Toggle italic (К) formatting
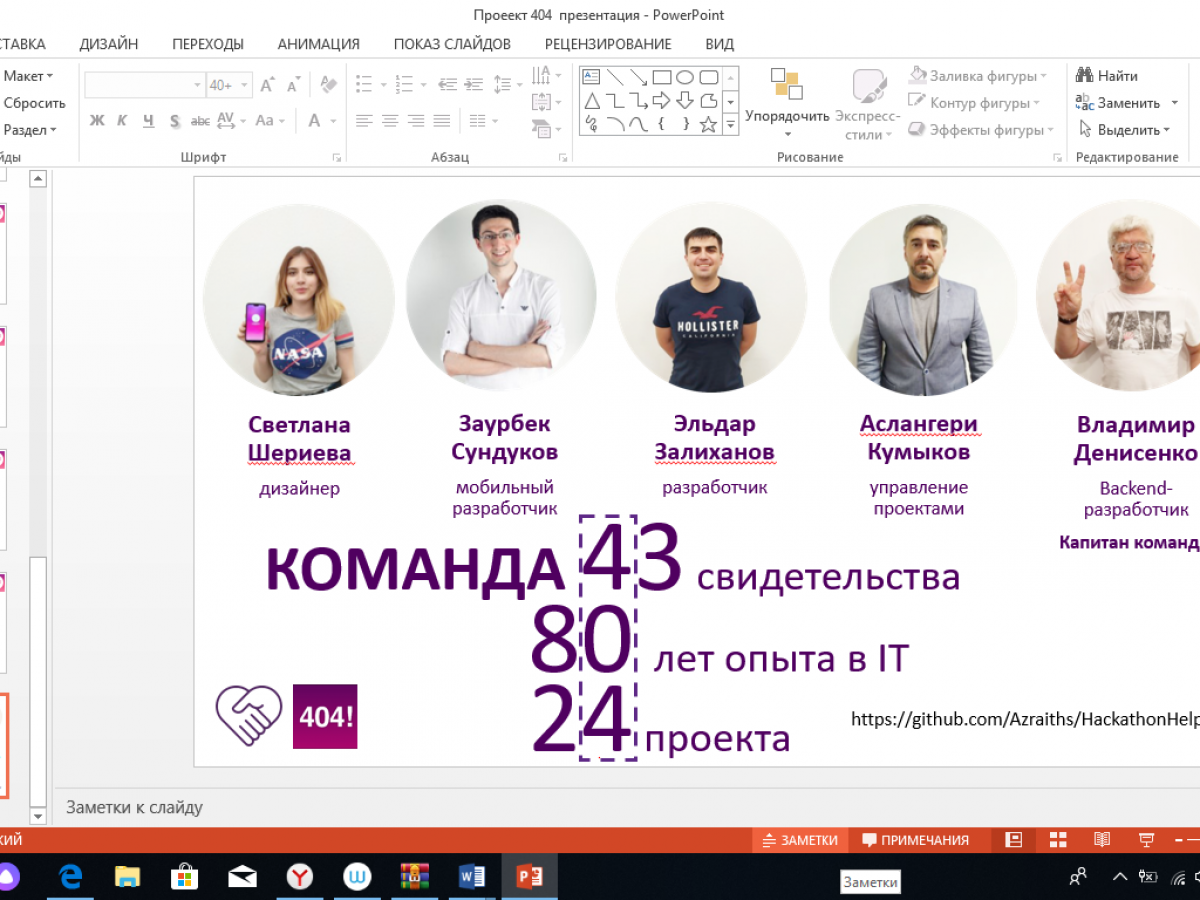Image resolution: width=1200 pixels, height=900 pixels. pyautogui.click(x=122, y=121)
